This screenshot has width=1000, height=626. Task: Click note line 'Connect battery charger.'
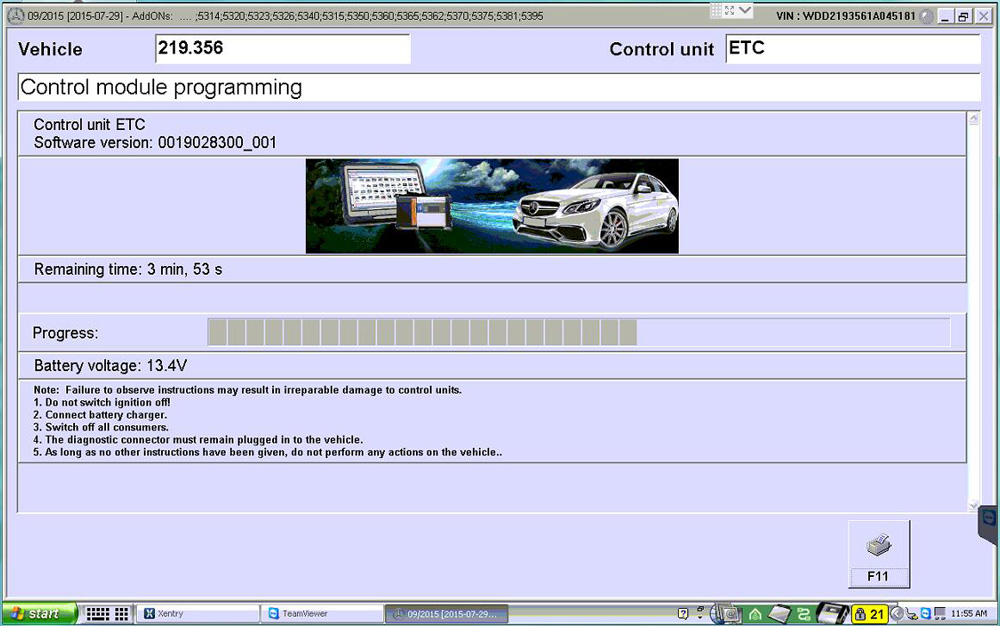click(100, 415)
